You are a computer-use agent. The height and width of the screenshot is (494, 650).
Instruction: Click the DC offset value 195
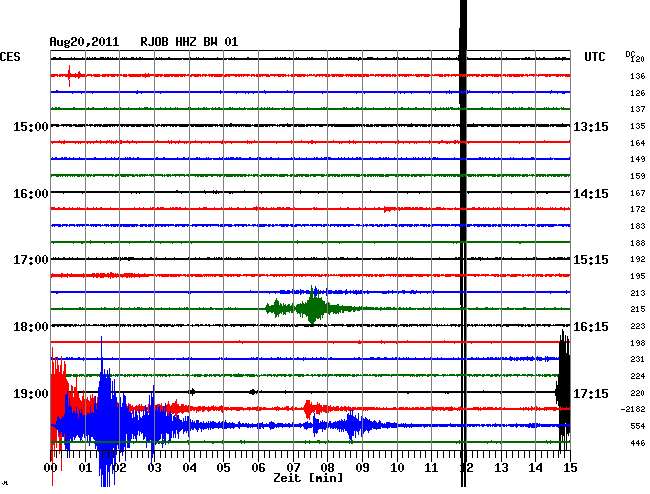(x=638, y=276)
